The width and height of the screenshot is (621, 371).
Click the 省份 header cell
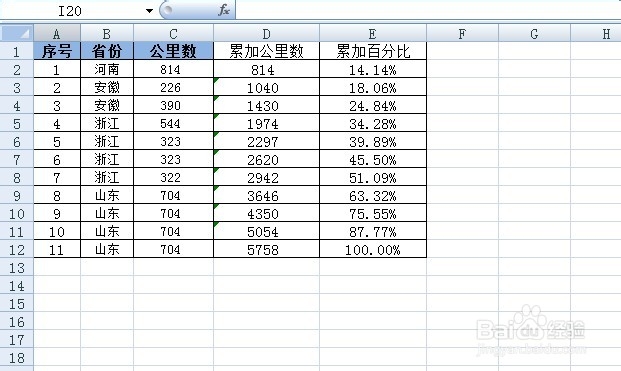(107, 51)
